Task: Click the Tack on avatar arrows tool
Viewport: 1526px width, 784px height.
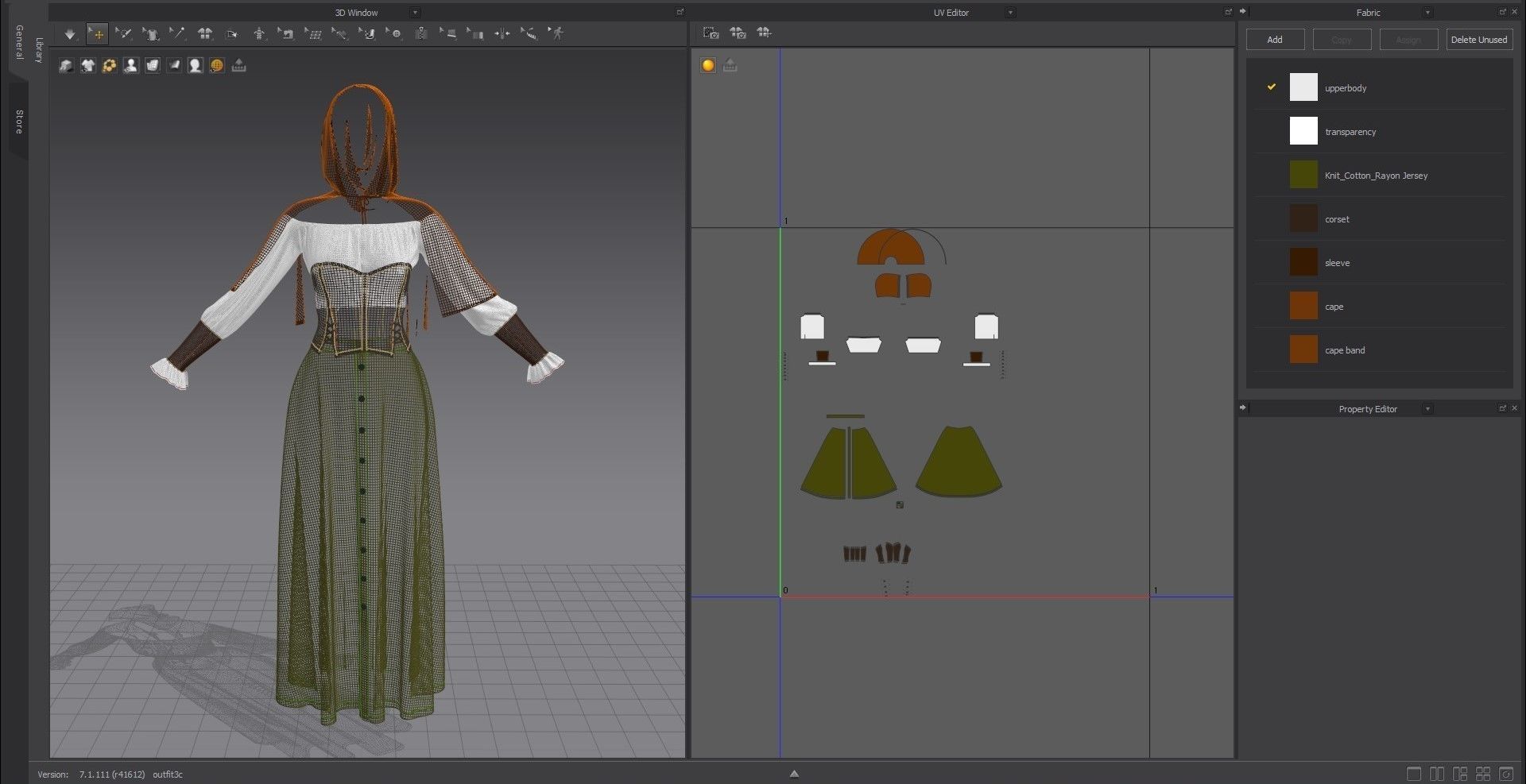Action: tap(502, 33)
